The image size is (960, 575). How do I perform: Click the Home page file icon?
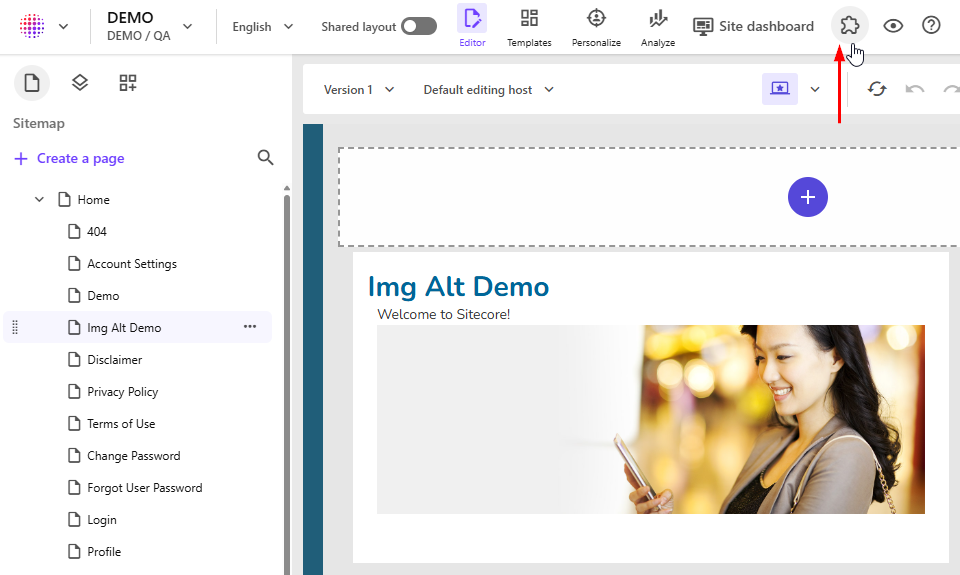(x=64, y=200)
